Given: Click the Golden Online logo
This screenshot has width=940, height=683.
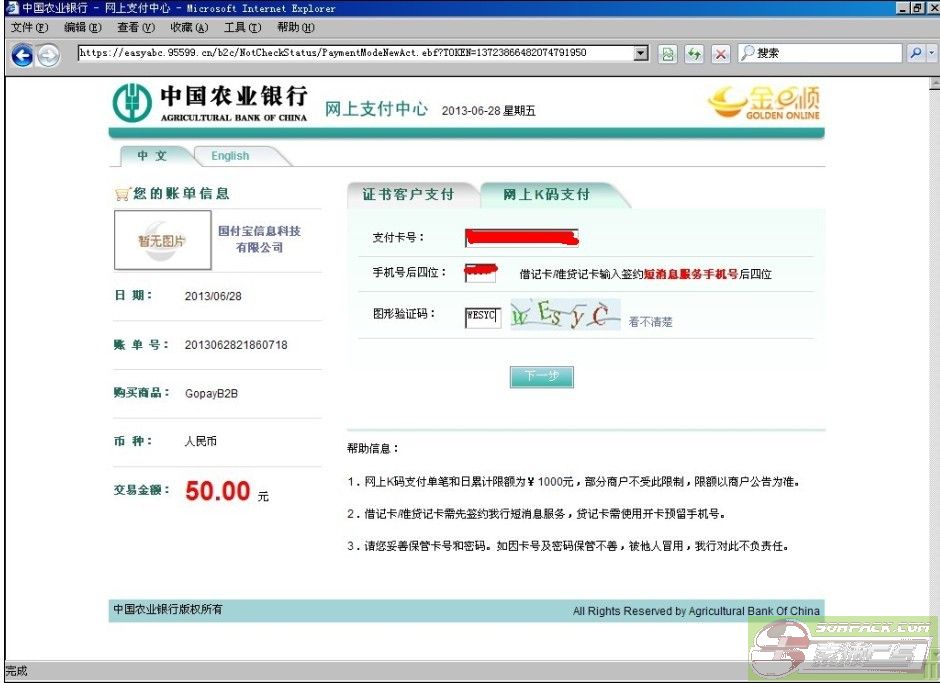Looking at the screenshot, I should 765,103.
